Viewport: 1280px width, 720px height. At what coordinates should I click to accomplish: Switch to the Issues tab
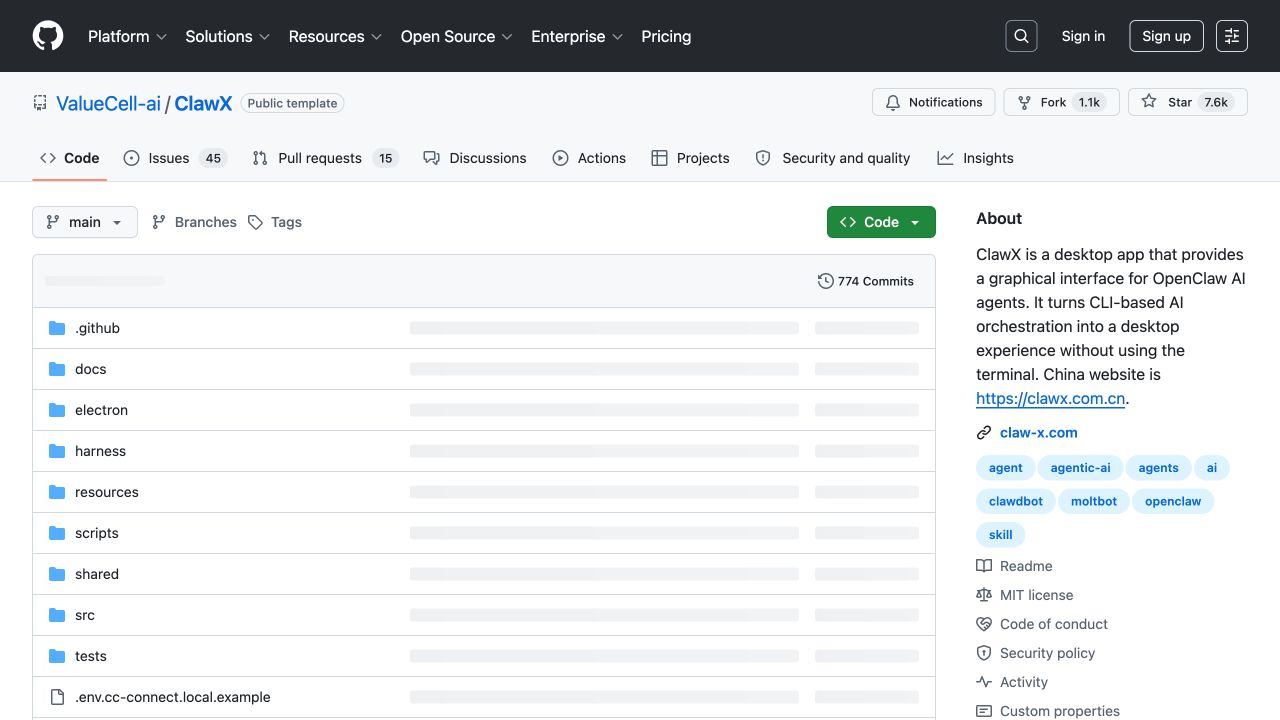point(175,158)
